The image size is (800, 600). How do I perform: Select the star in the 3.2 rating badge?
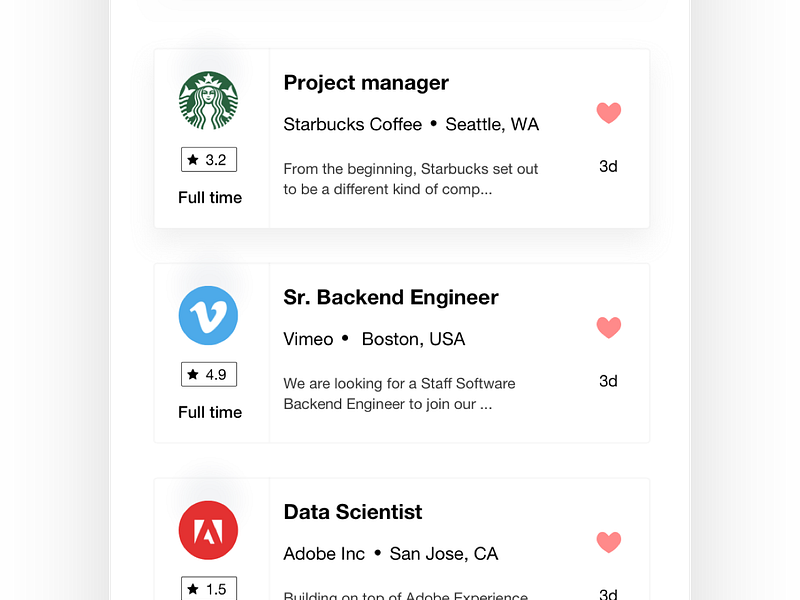click(x=190, y=158)
